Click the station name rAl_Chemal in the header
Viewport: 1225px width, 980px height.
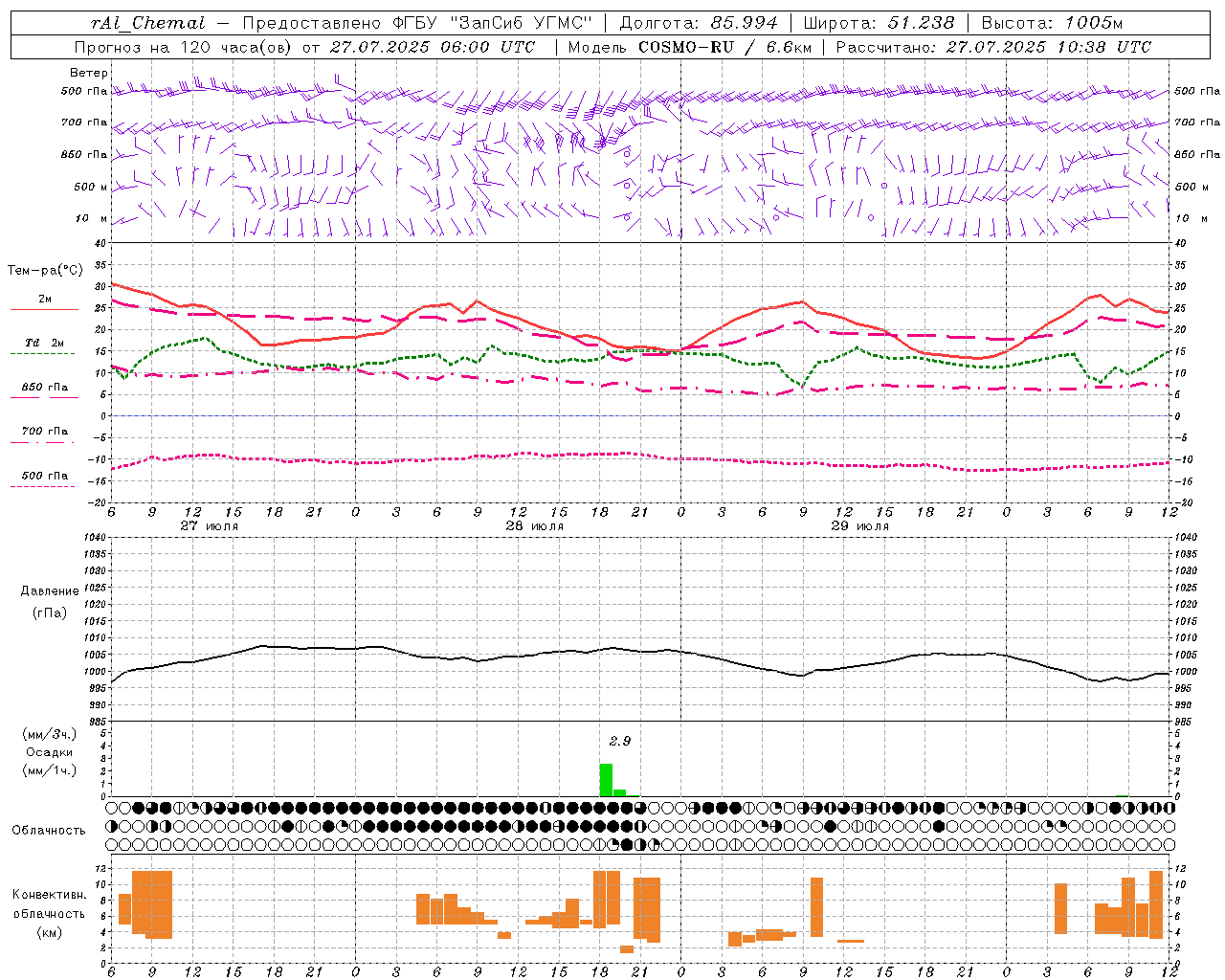(x=147, y=23)
